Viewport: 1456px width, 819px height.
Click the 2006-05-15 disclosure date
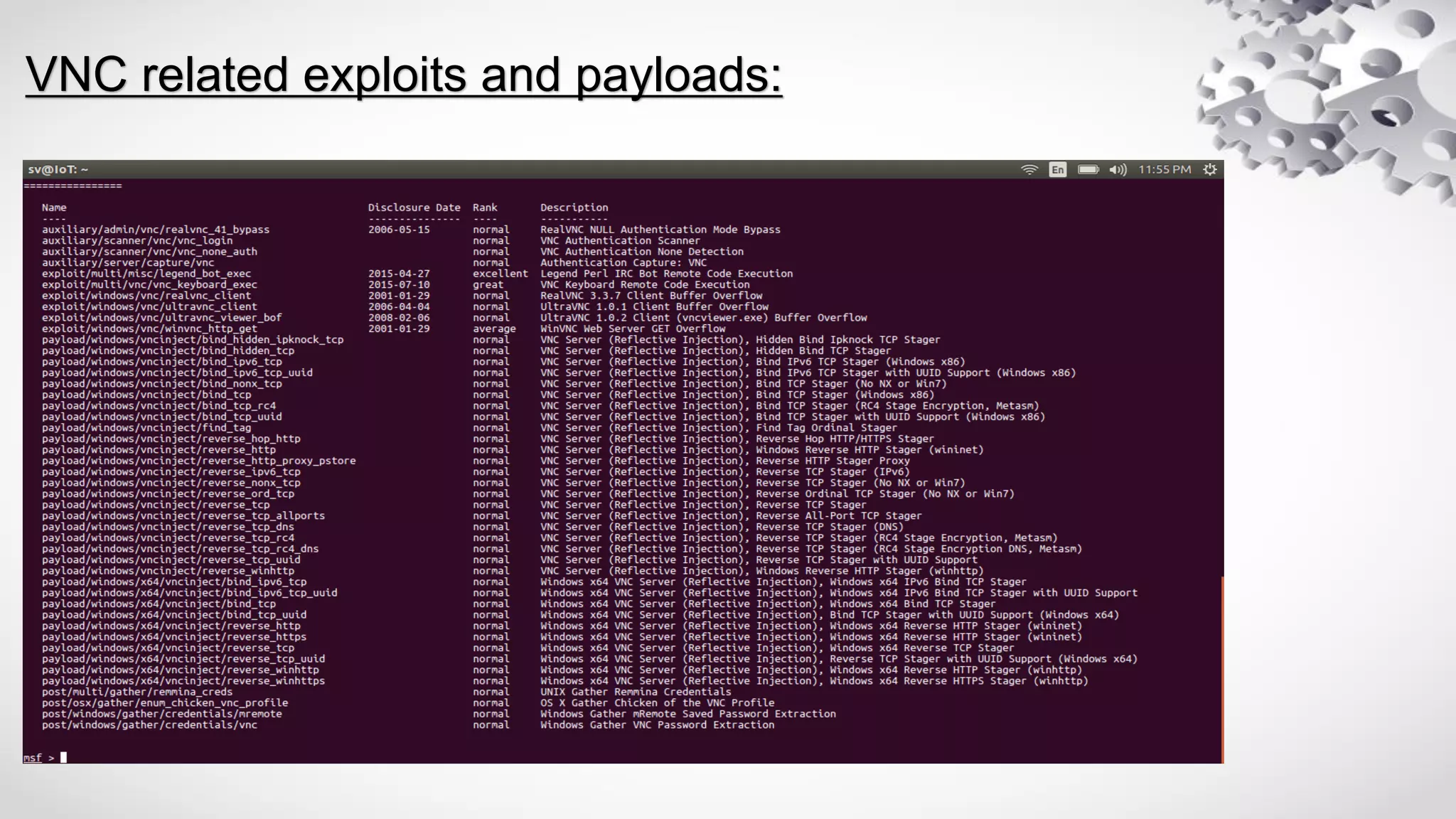pos(399,230)
